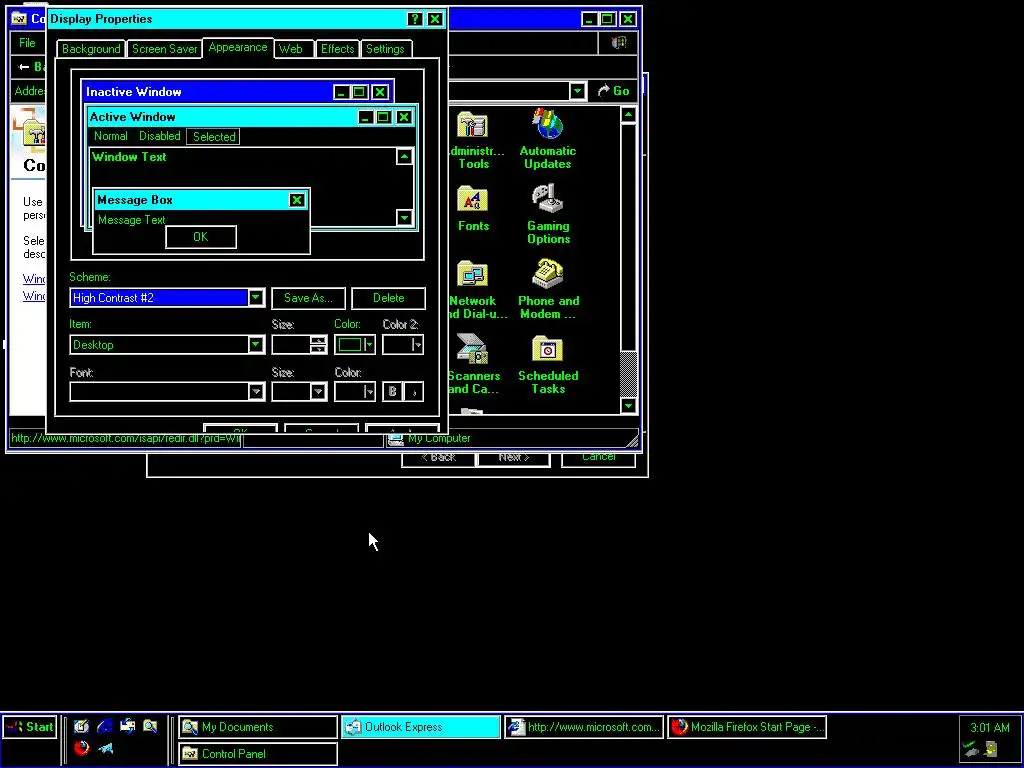This screenshot has width=1024, height=768.
Task: Click the Disabled menu item in preview
Action: point(159,136)
